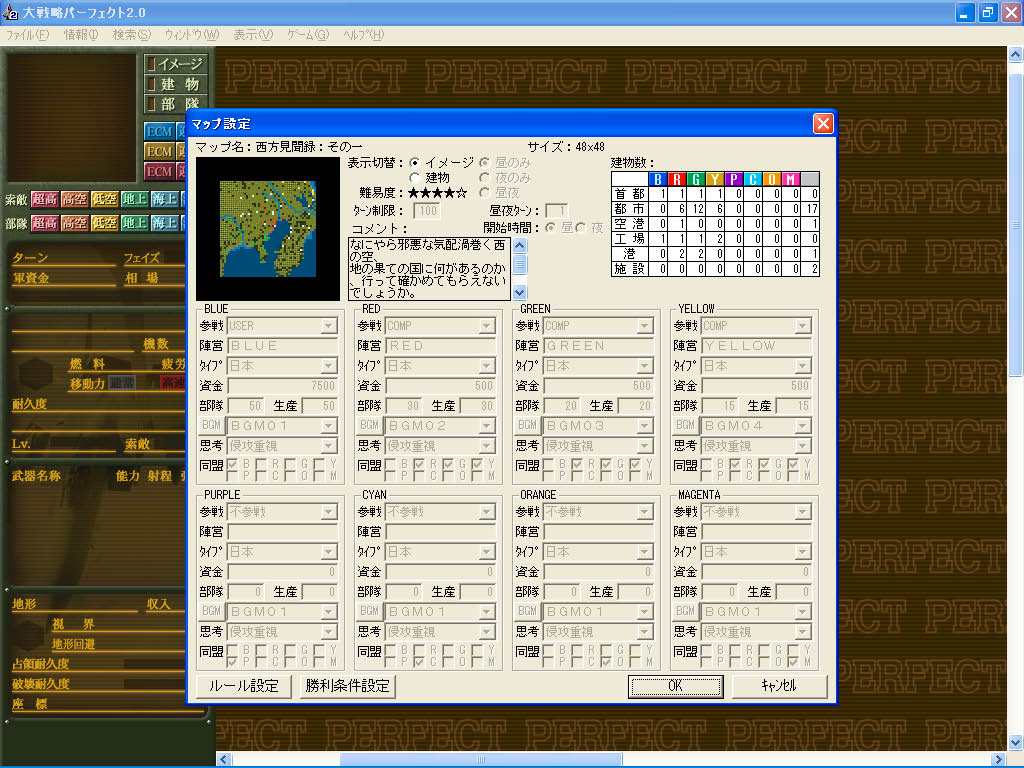Click the red ECM indicator icon
1024x768 pixels.
click(x=159, y=172)
